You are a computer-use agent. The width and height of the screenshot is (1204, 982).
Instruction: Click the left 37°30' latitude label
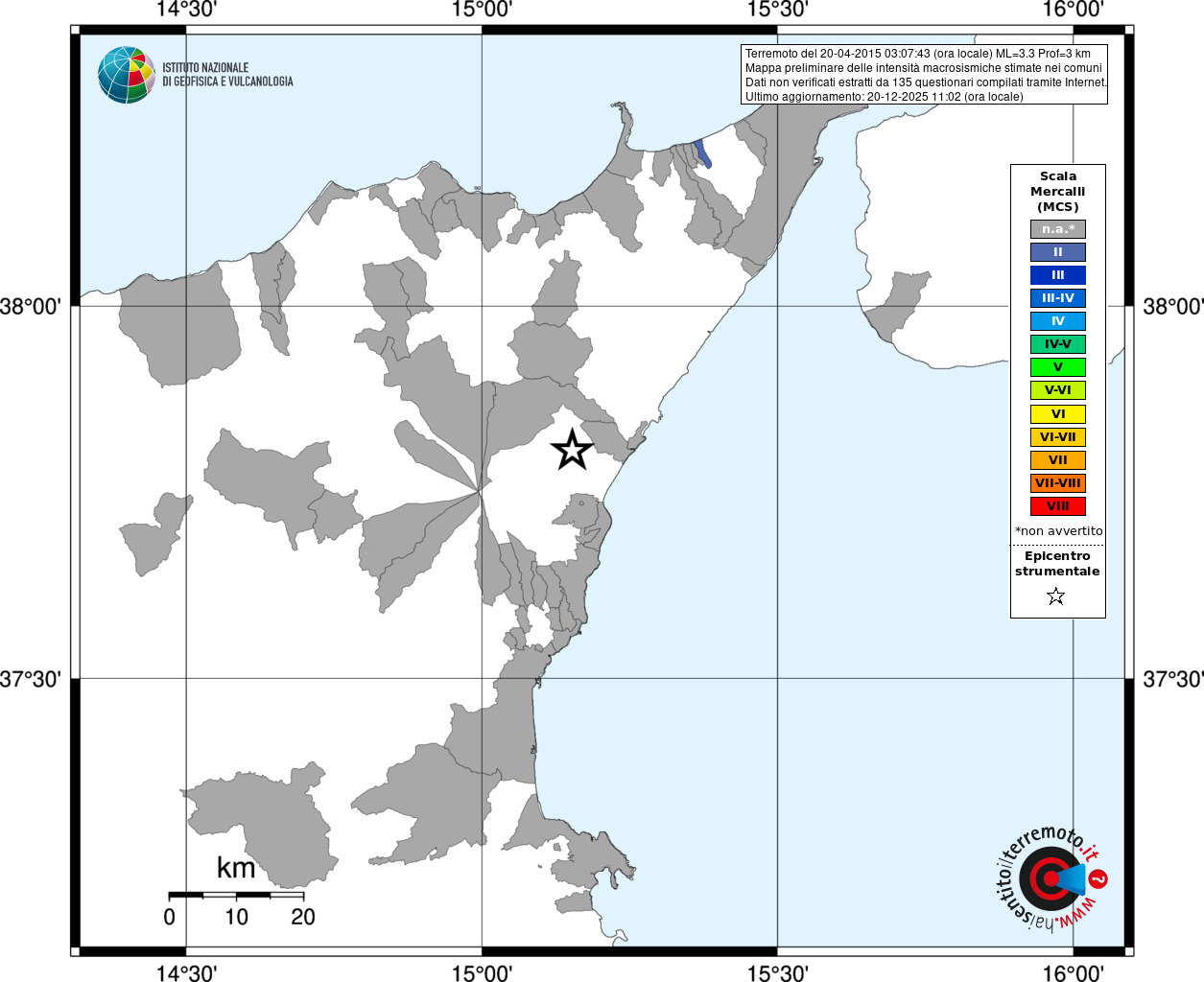point(31,680)
